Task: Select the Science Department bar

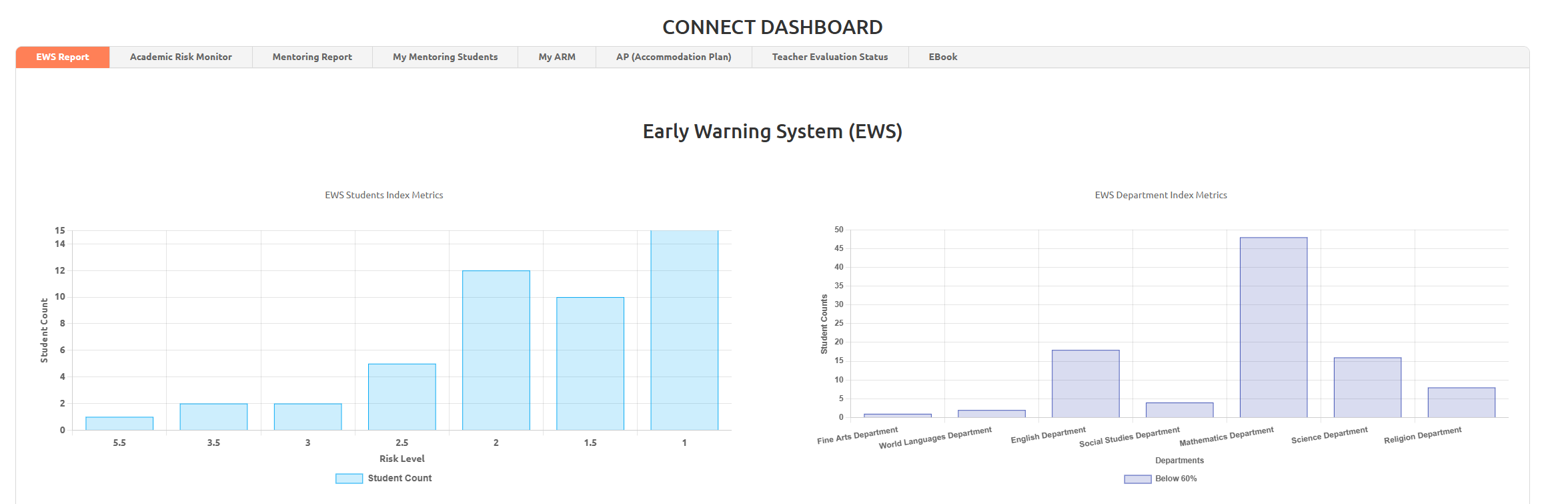Action: click(x=1368, y=388)
